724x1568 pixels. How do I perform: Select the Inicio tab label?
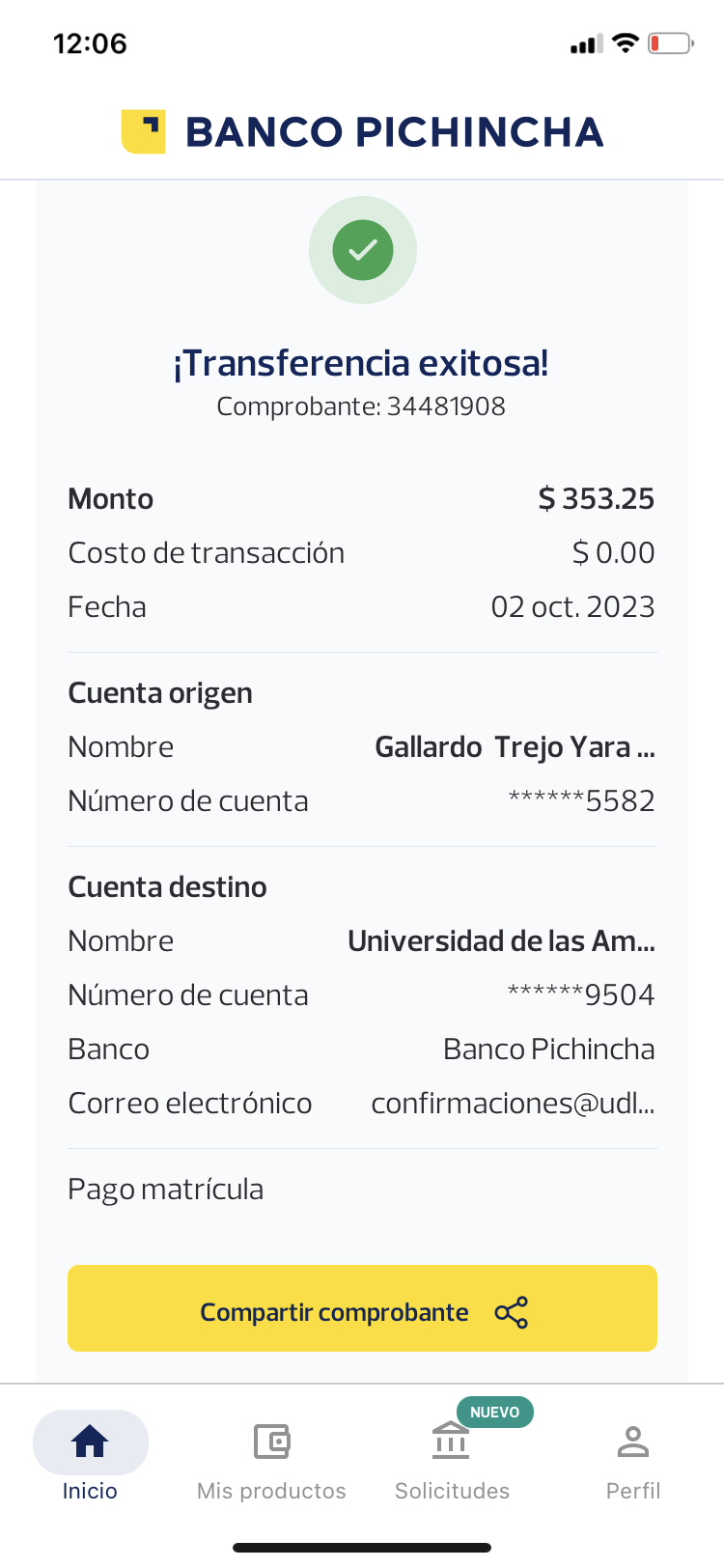(90, 1491)
